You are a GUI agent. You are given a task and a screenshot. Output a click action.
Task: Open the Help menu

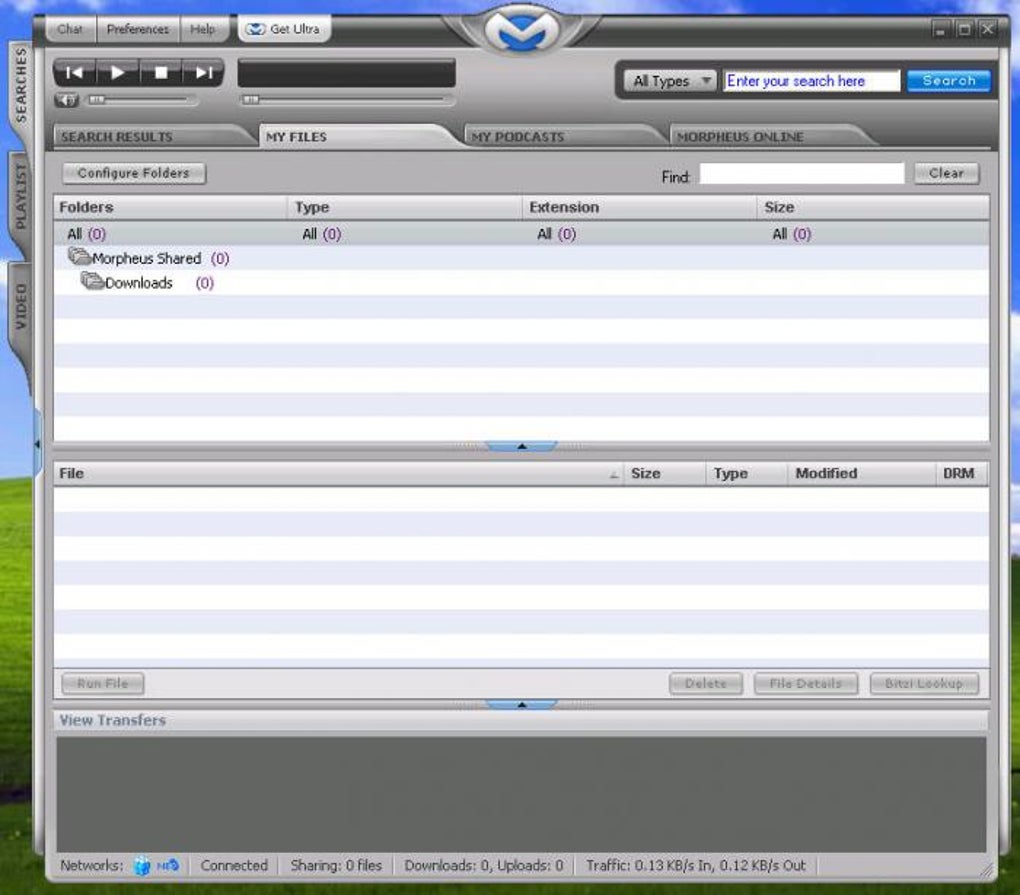tap(202, 29)
